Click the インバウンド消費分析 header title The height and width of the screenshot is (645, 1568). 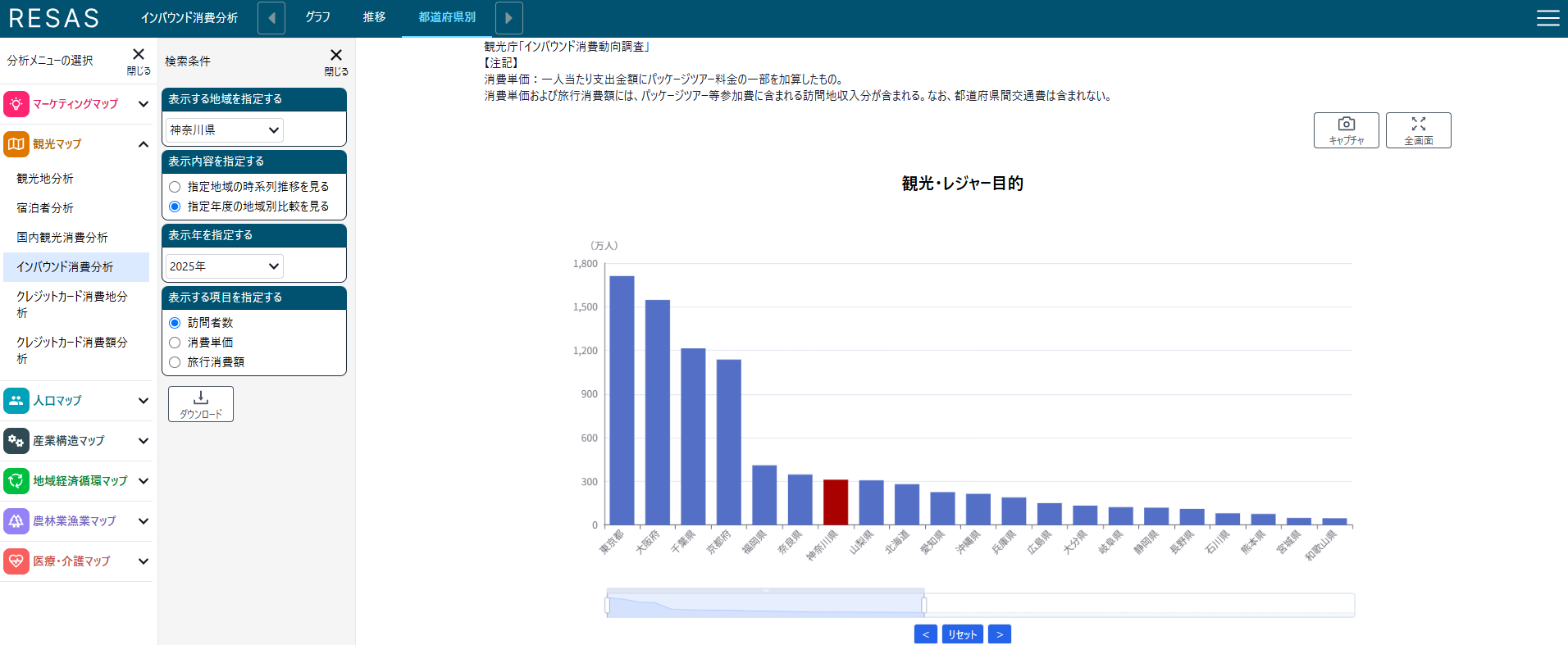[189, 18]
